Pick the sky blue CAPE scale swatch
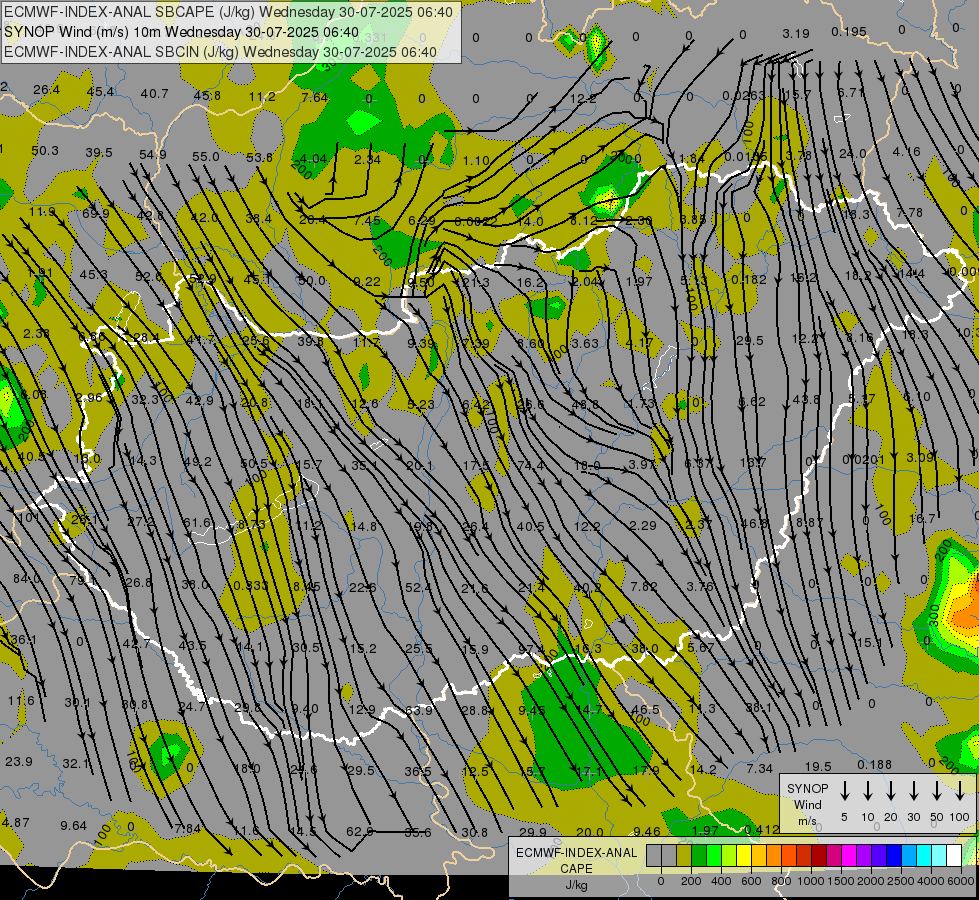Screen dimensions: 979x900 pos(908,855)
